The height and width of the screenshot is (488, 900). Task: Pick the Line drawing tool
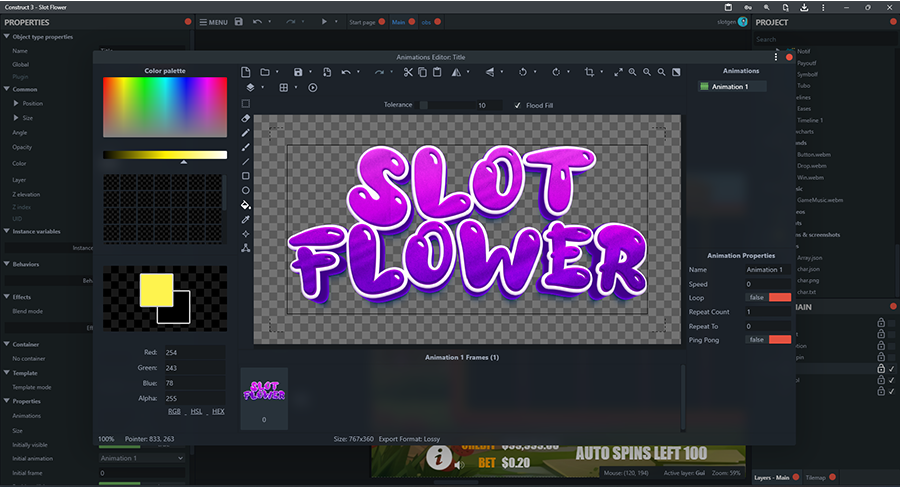coord(246,161)
